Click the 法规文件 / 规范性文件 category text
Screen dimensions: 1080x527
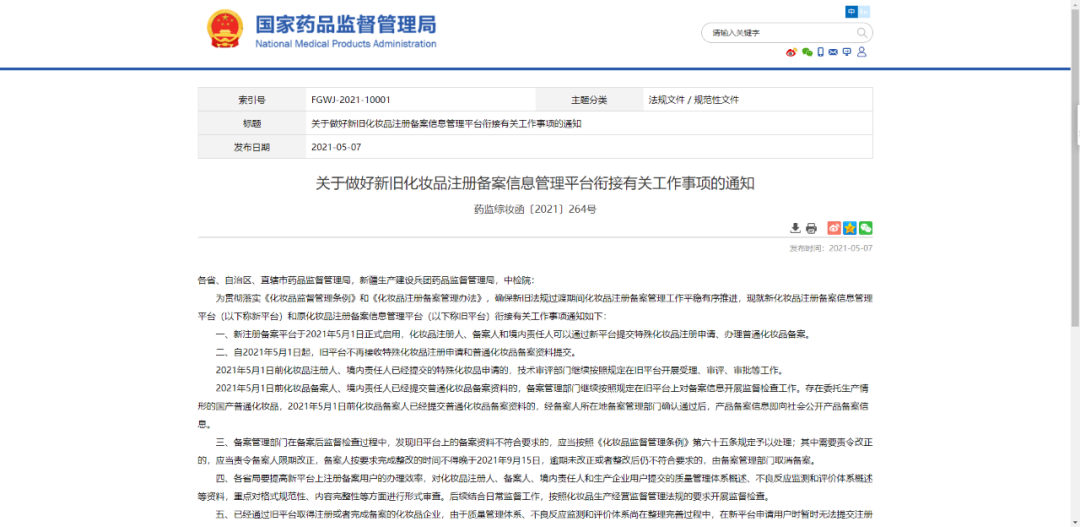693,100
